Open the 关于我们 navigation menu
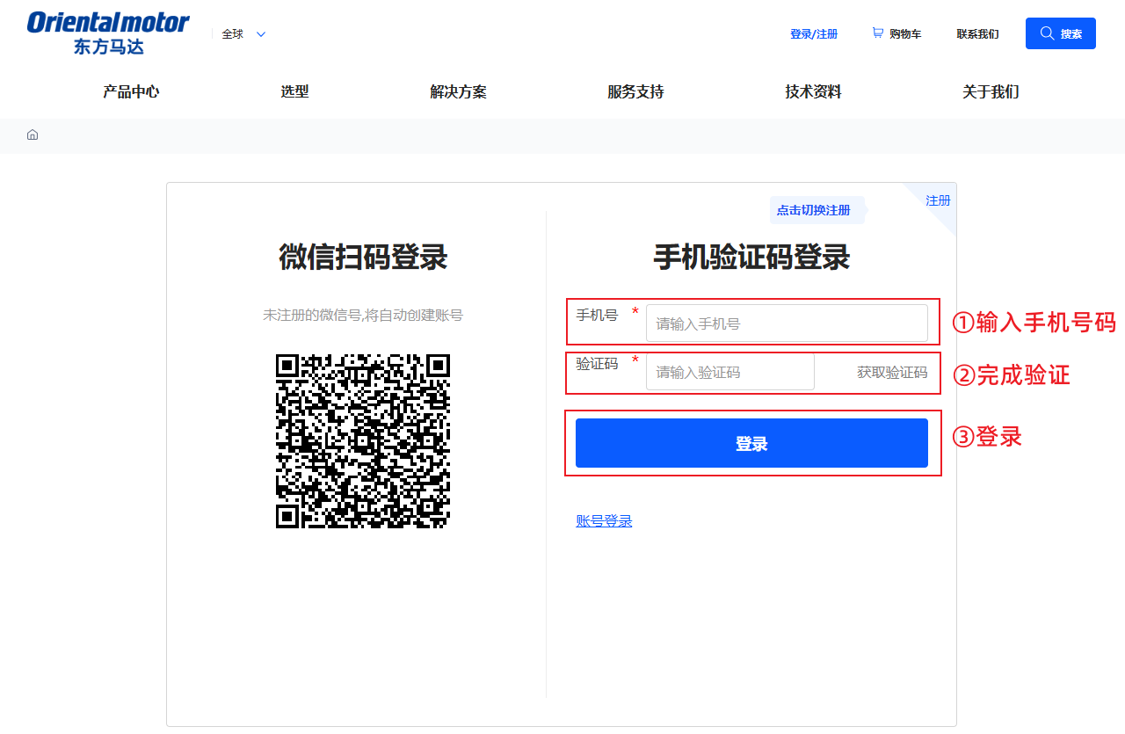This screenshot has height=734, width=1125. [990, 91]
